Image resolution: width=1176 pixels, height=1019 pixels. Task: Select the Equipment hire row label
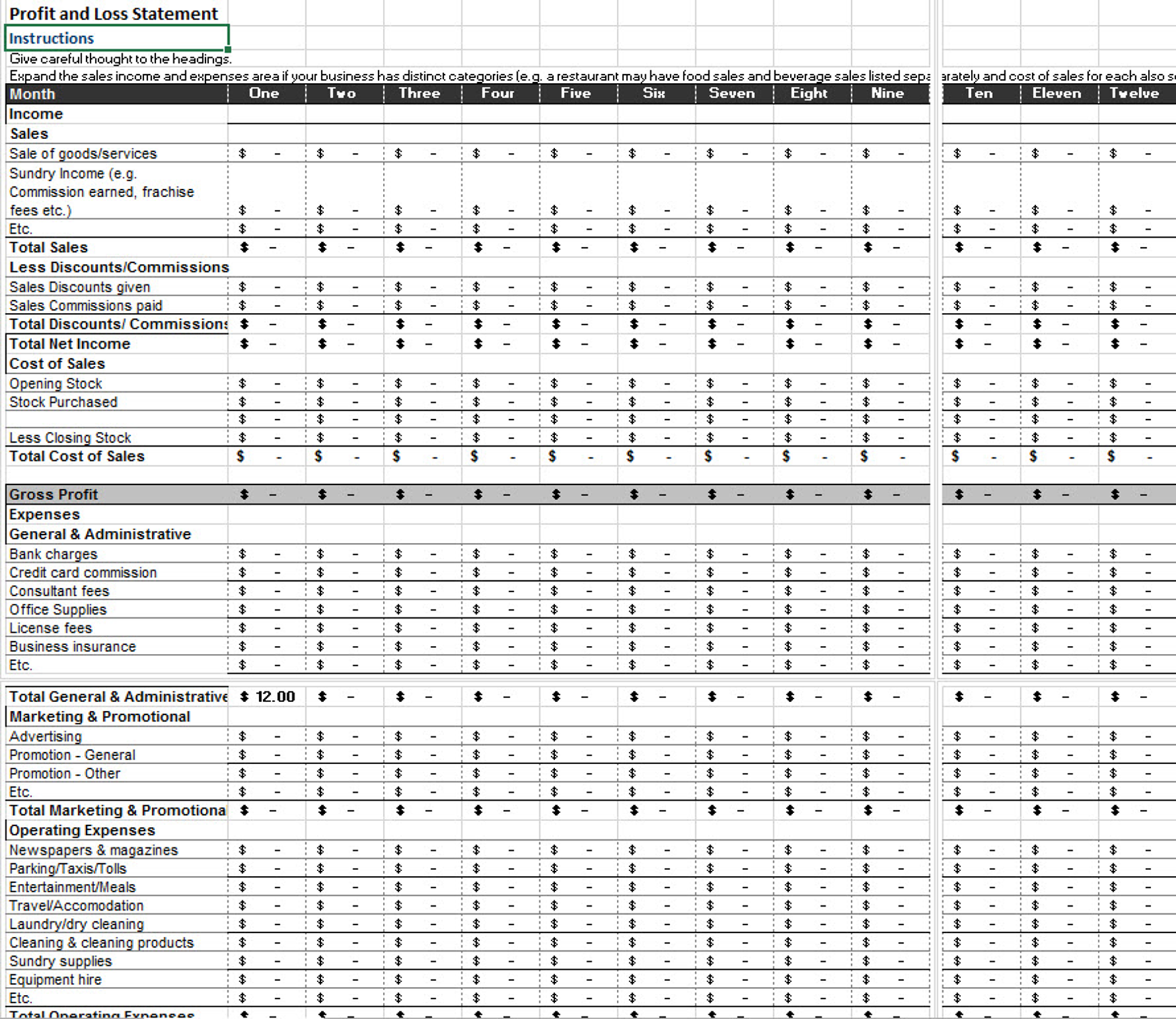(x=55, y=979)
